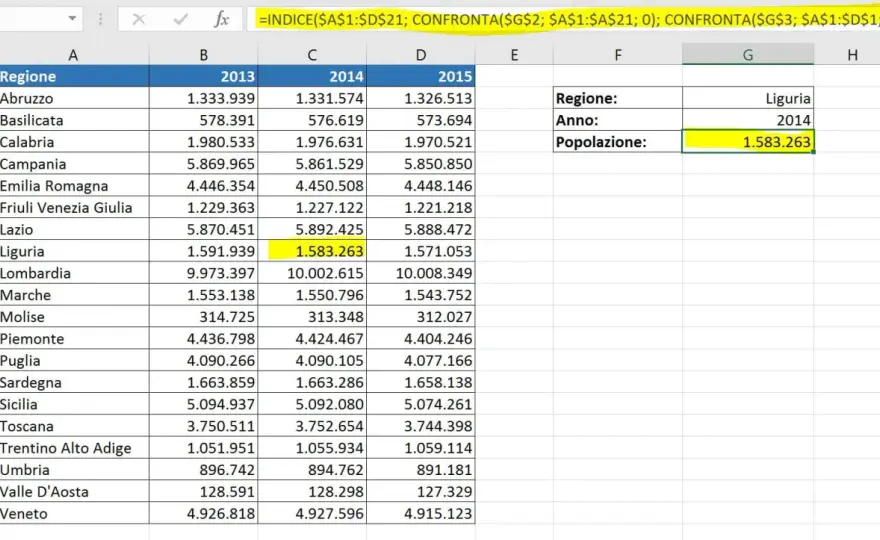
Task: Click Piemonte 2015 value 4.404.246
Action: [x=421, y=339]
